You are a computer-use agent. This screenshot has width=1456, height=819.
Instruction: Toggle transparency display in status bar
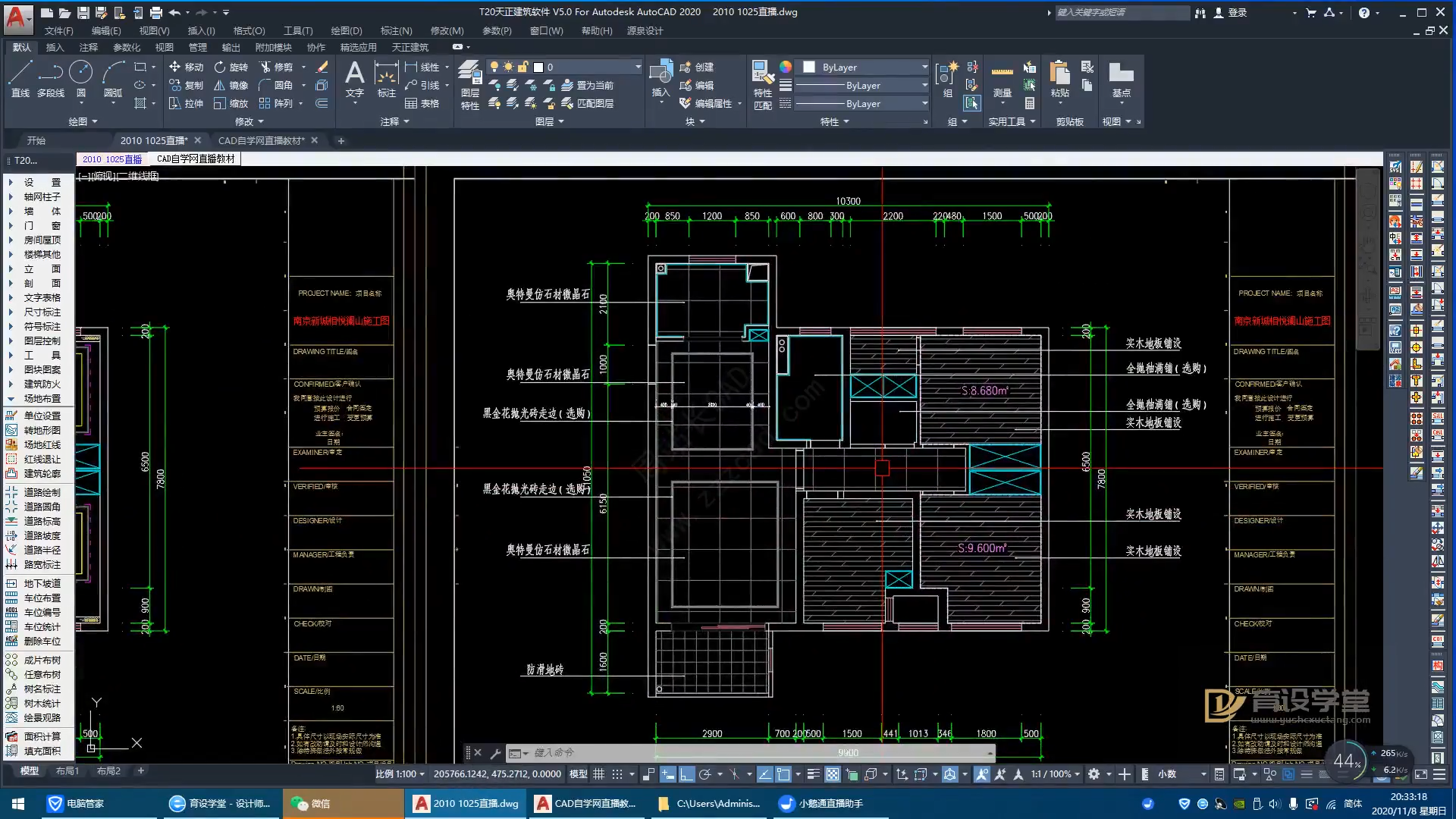point(832,774)
